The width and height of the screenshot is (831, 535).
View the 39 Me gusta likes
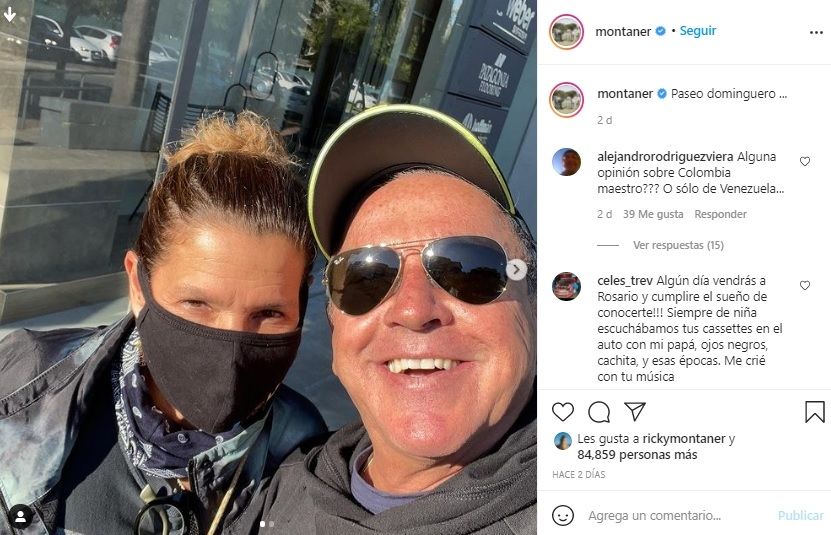[x=653, y=214]
